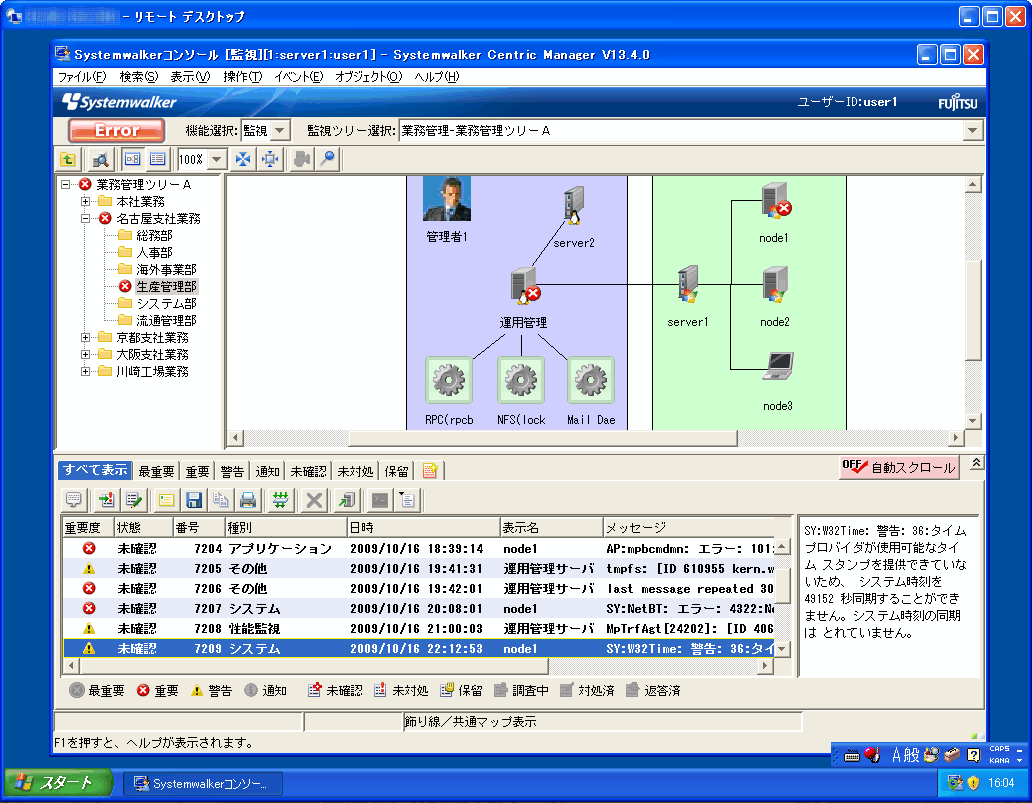Open the 機能選択 dropdown showing 監視

point(280,131)
